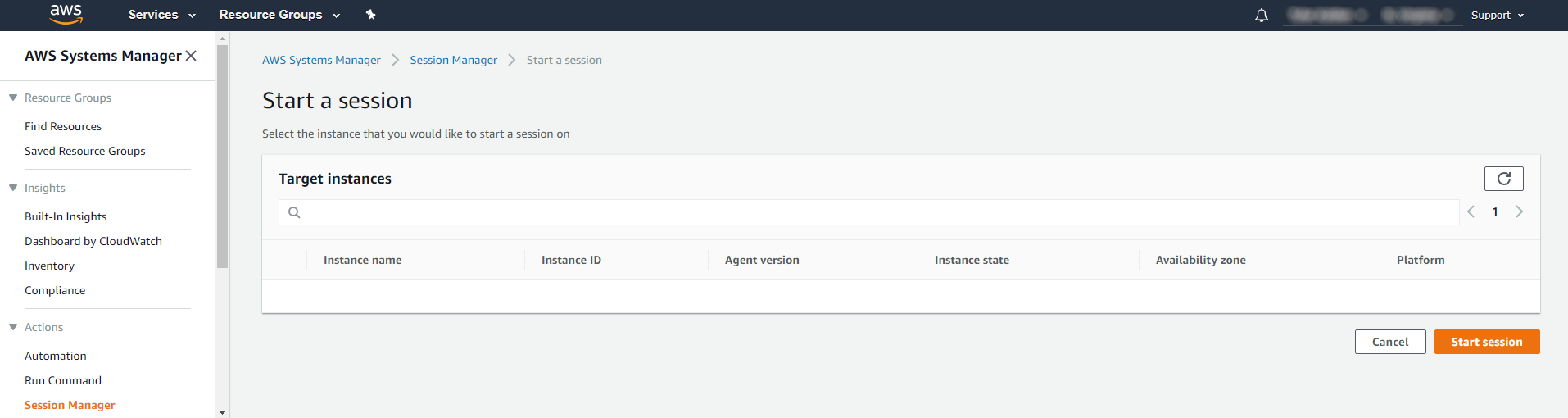The height and width of the screenshot is (418, 1568).
Task: Click the search magnifier icon
Action: (x=294, y=212)
